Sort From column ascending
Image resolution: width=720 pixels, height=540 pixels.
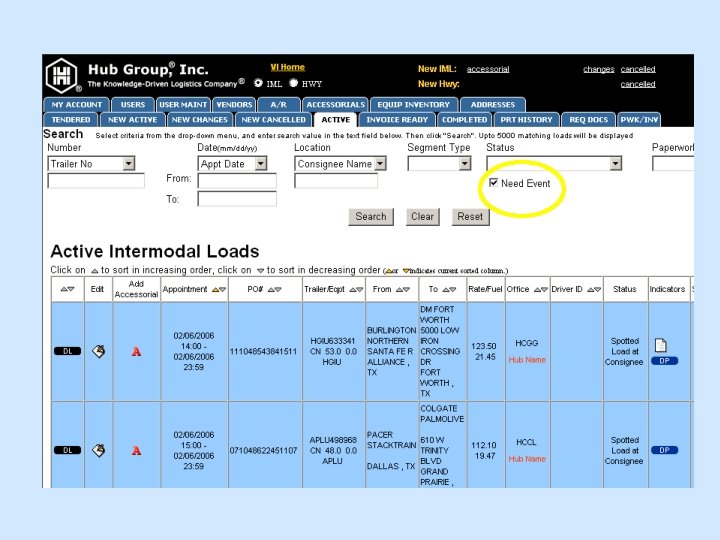tap(399, 290)
